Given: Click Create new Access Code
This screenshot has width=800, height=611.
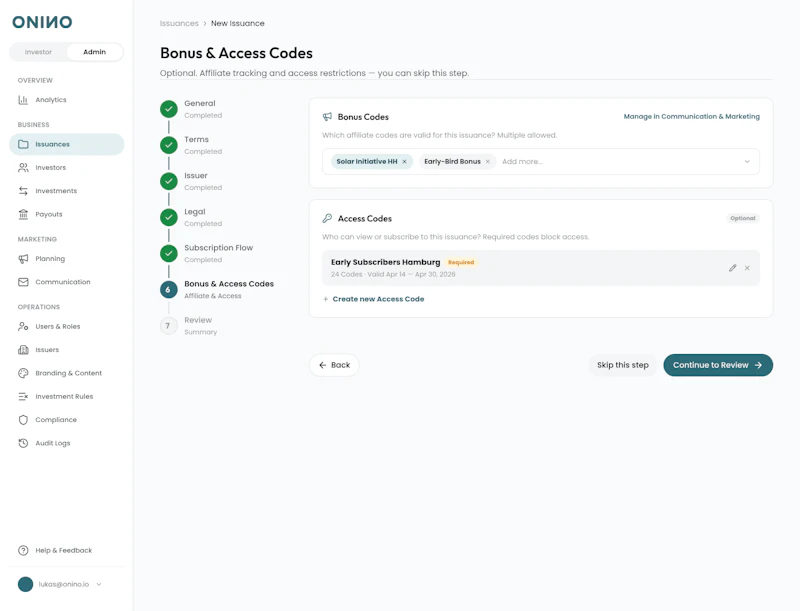Looking at the screenshot, I should [x=373, y=299].
